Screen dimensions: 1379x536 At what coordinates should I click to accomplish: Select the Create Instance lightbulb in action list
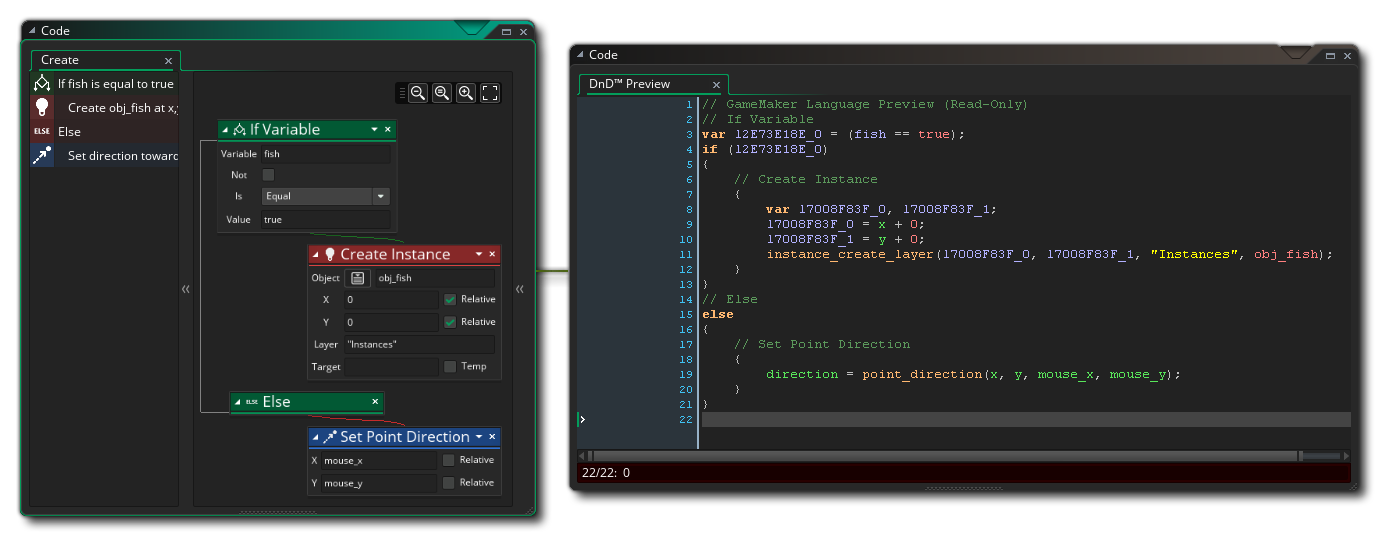tap(42, 108)
